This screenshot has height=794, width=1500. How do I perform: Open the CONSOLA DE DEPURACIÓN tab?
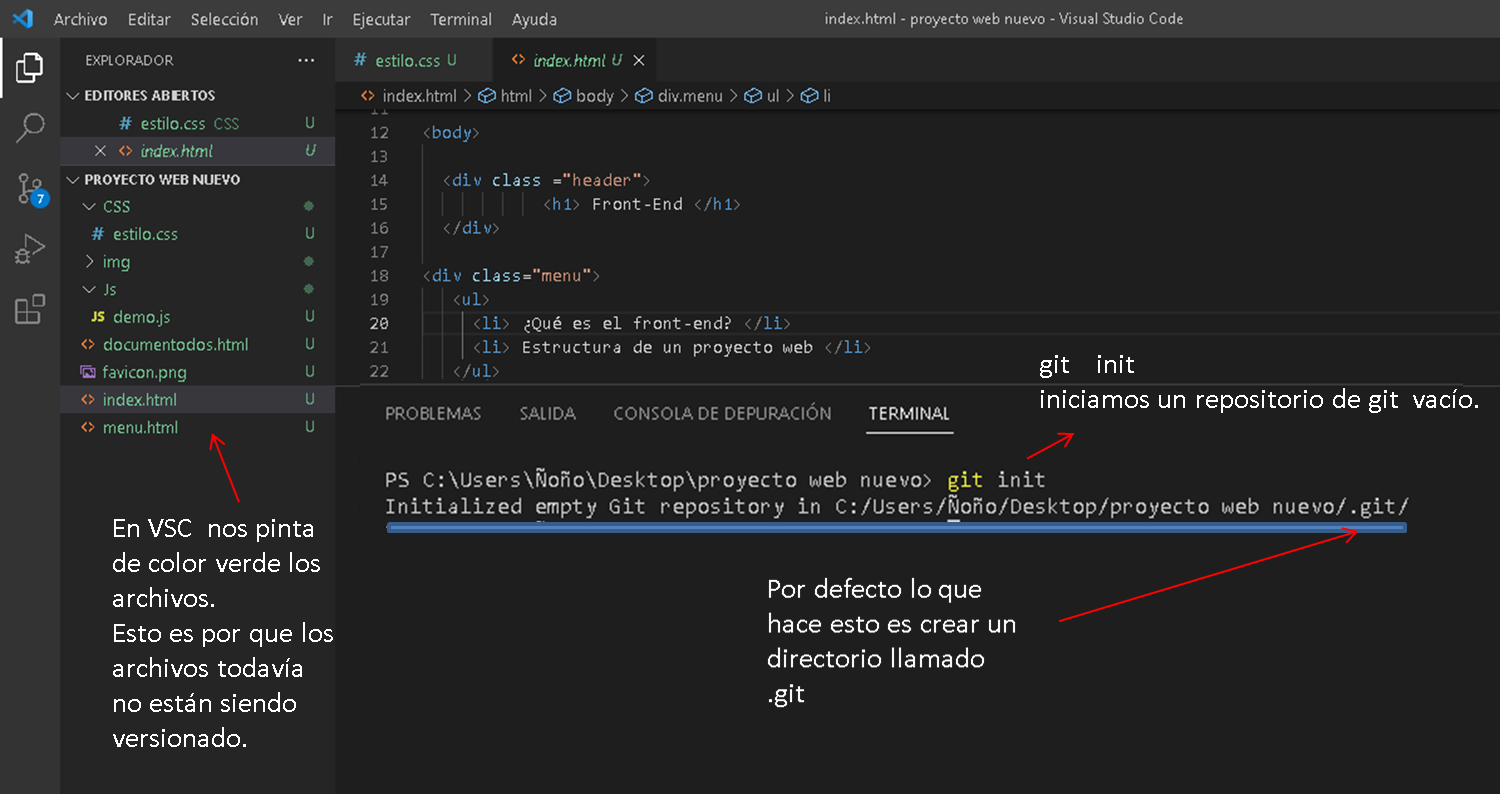pos(722,413)
